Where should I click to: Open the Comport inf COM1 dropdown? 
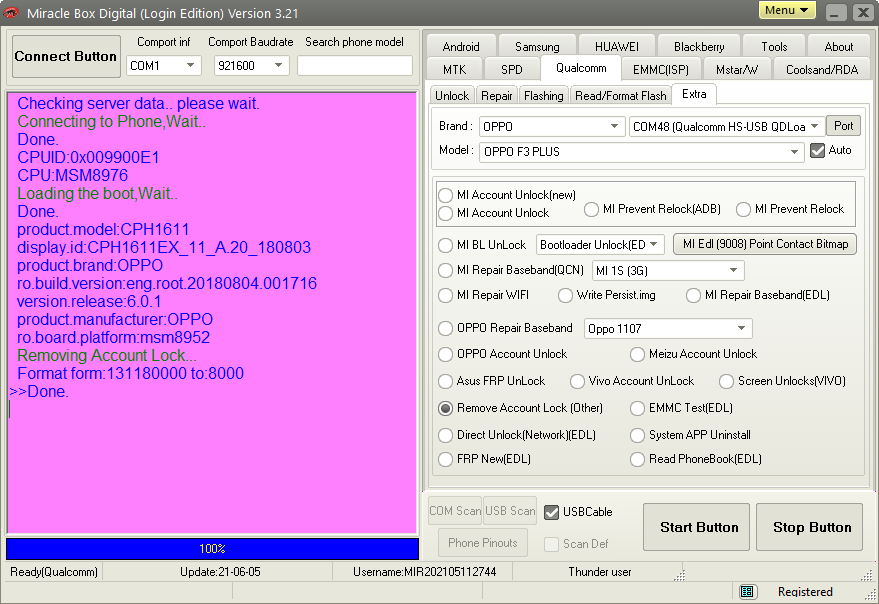click(163, 66)
